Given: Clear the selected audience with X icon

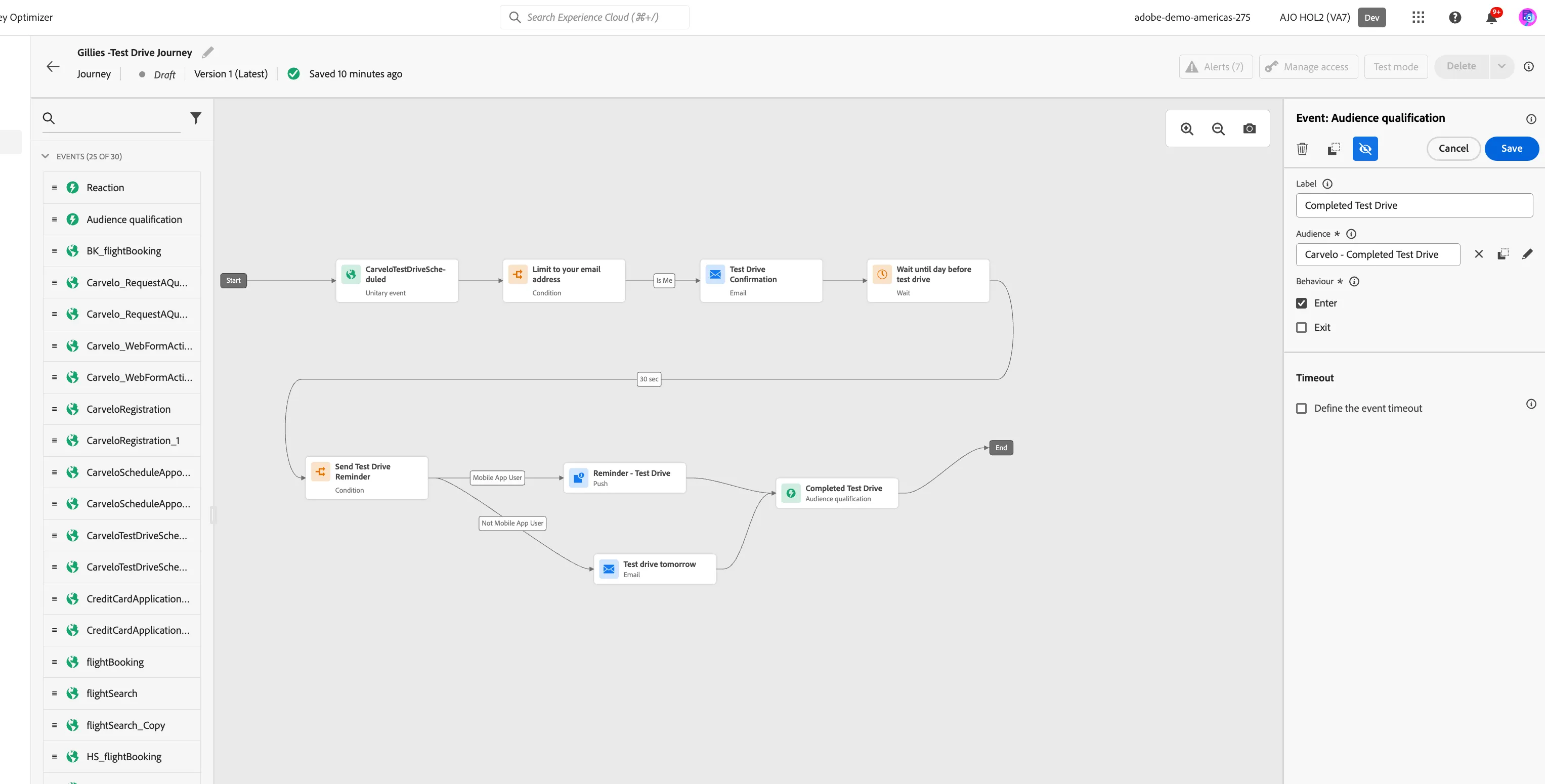Looking at the screenshot, I should [1478, 254].
